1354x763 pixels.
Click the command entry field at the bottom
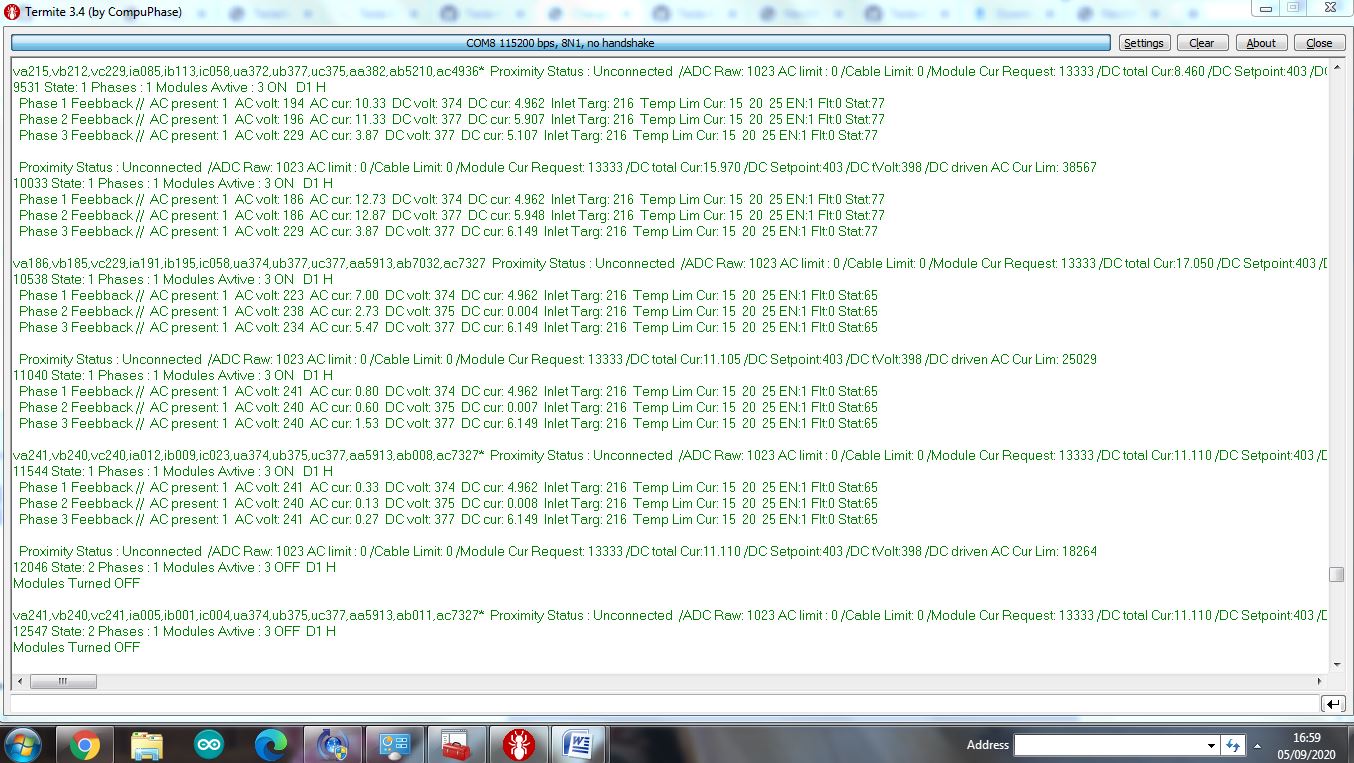664,704
